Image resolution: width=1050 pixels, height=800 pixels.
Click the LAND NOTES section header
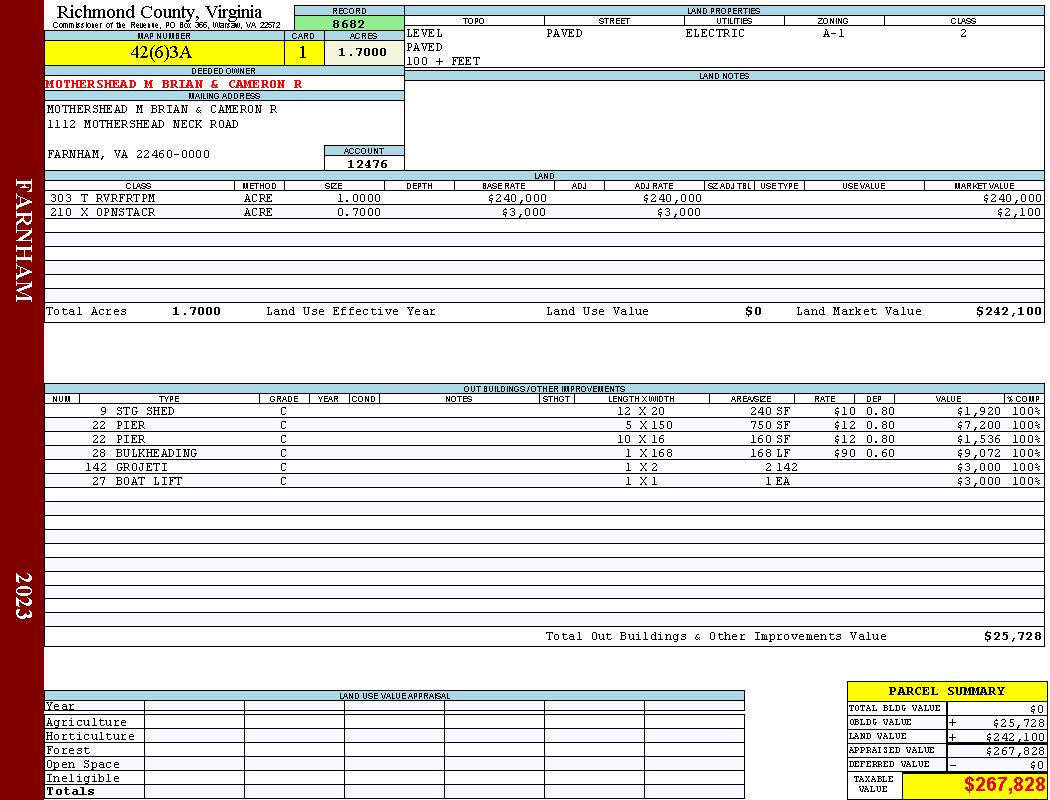[724, 76]
